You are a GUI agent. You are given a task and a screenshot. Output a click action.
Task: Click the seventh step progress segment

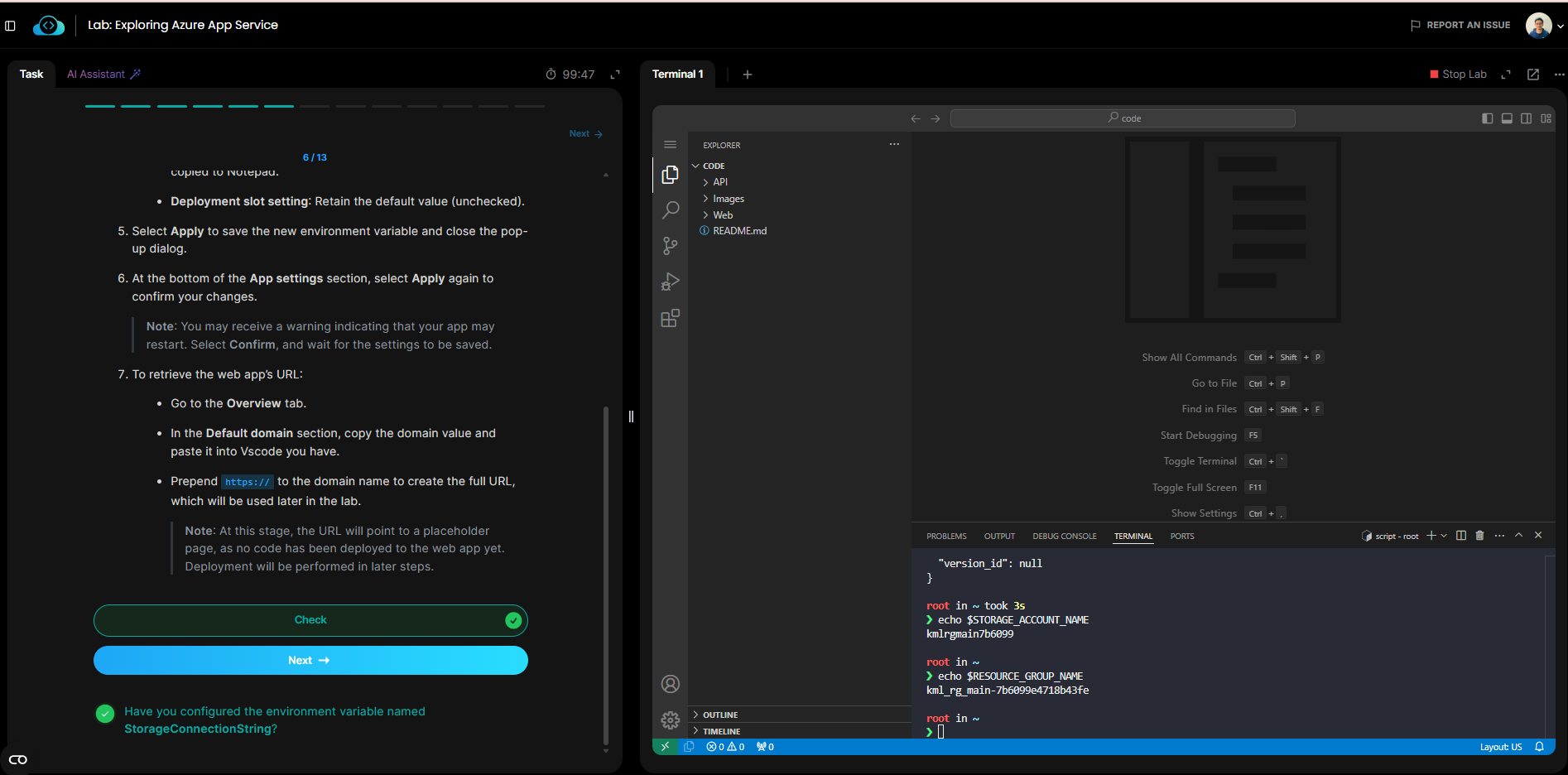pos(315,106)
